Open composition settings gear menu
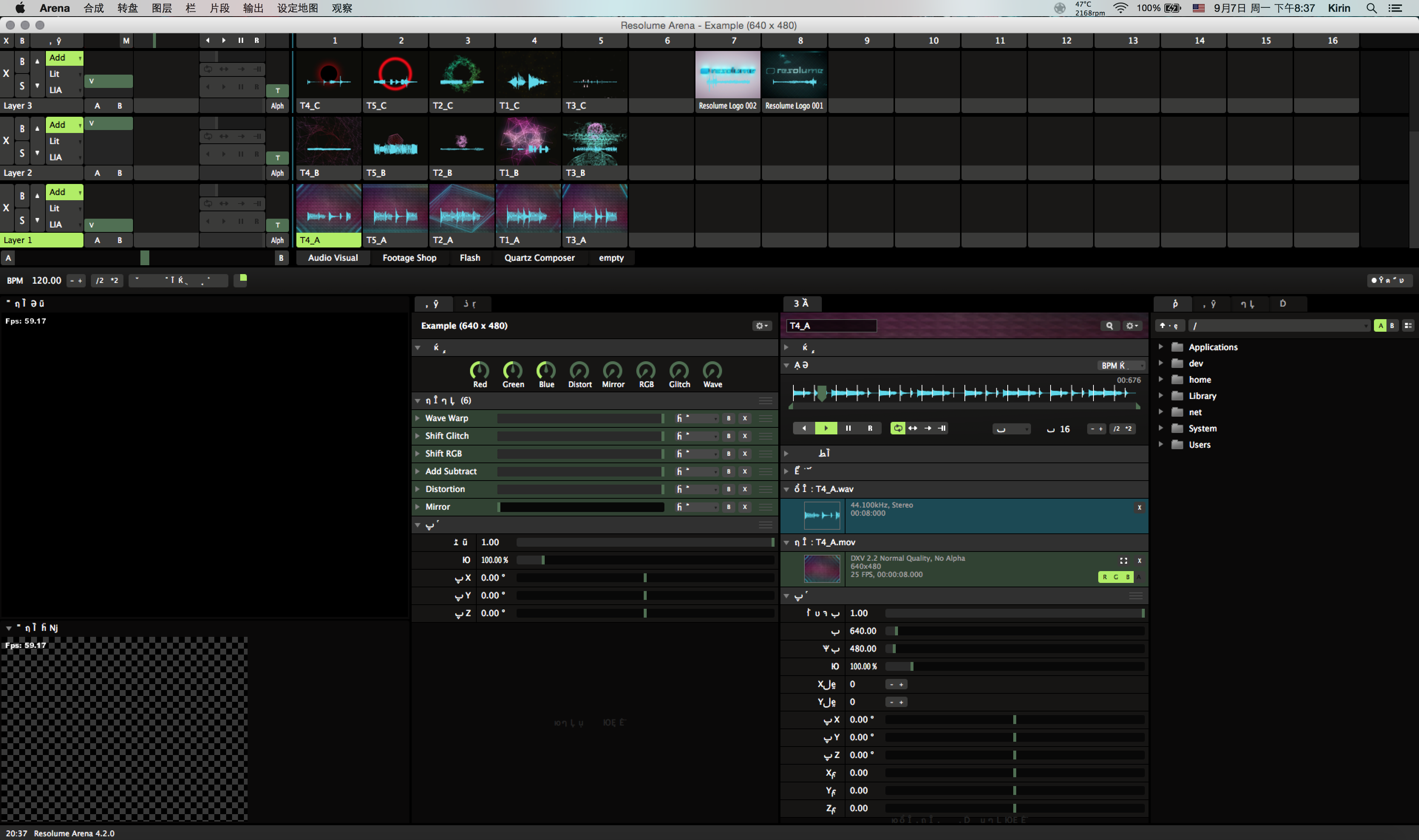The height and width of the screenshot is (840, 1419). click(762, 326)
